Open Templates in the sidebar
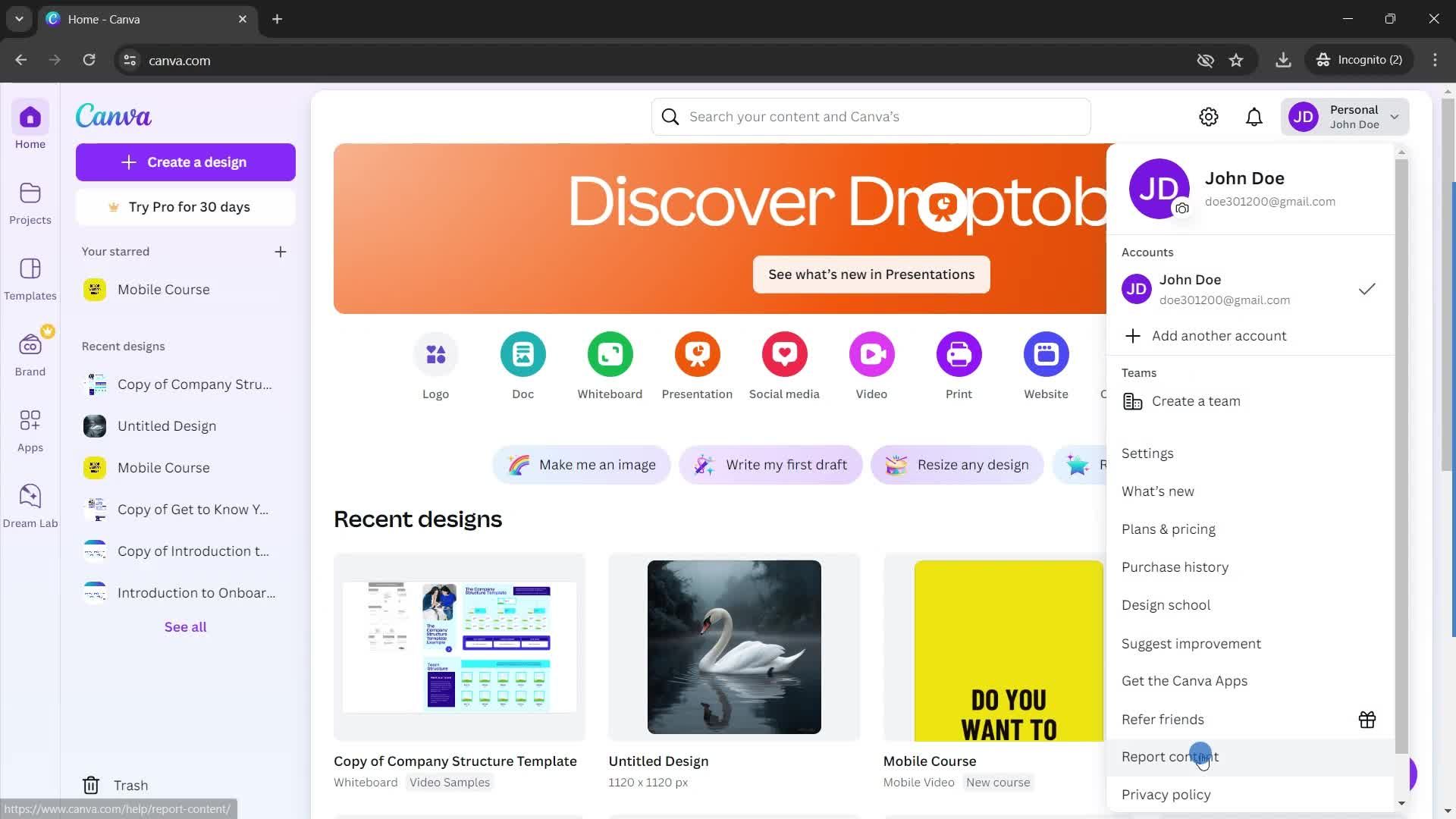This screenshot has height=819, width=1456. [30, 279]
